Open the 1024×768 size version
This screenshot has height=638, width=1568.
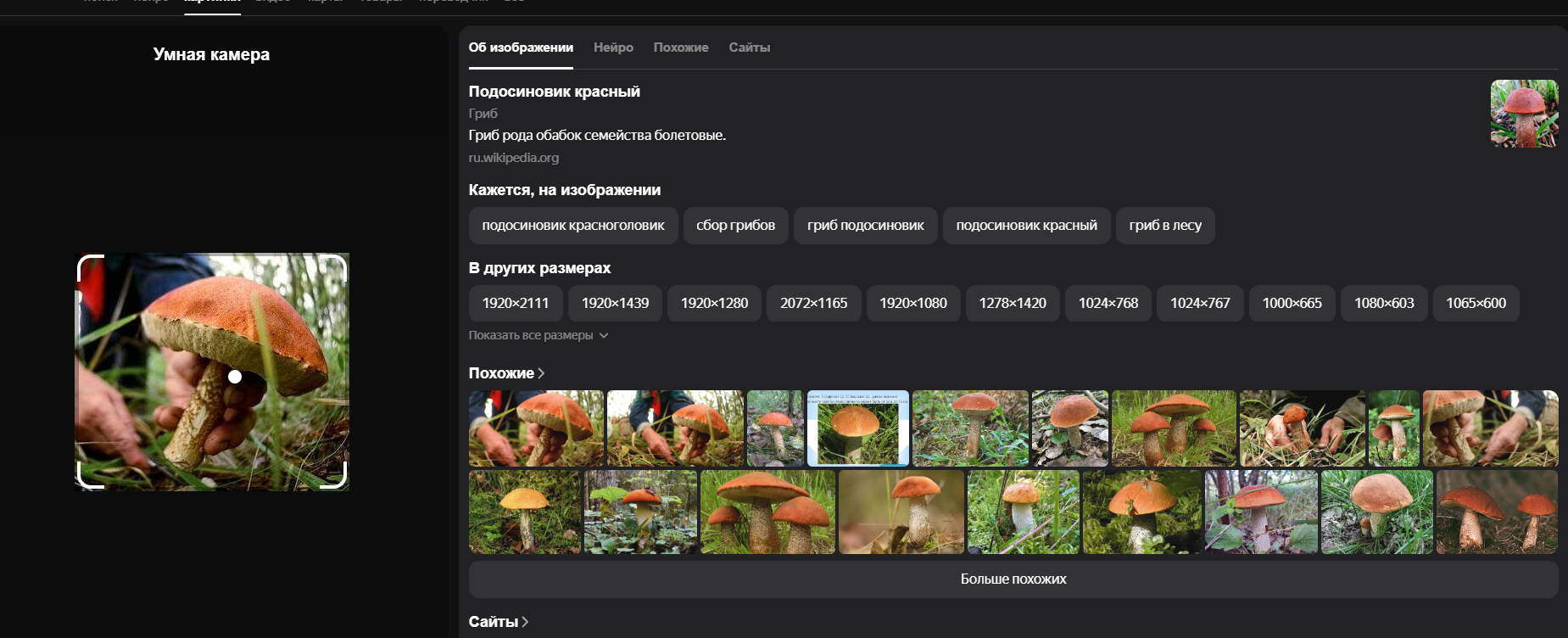[1108, 303]
